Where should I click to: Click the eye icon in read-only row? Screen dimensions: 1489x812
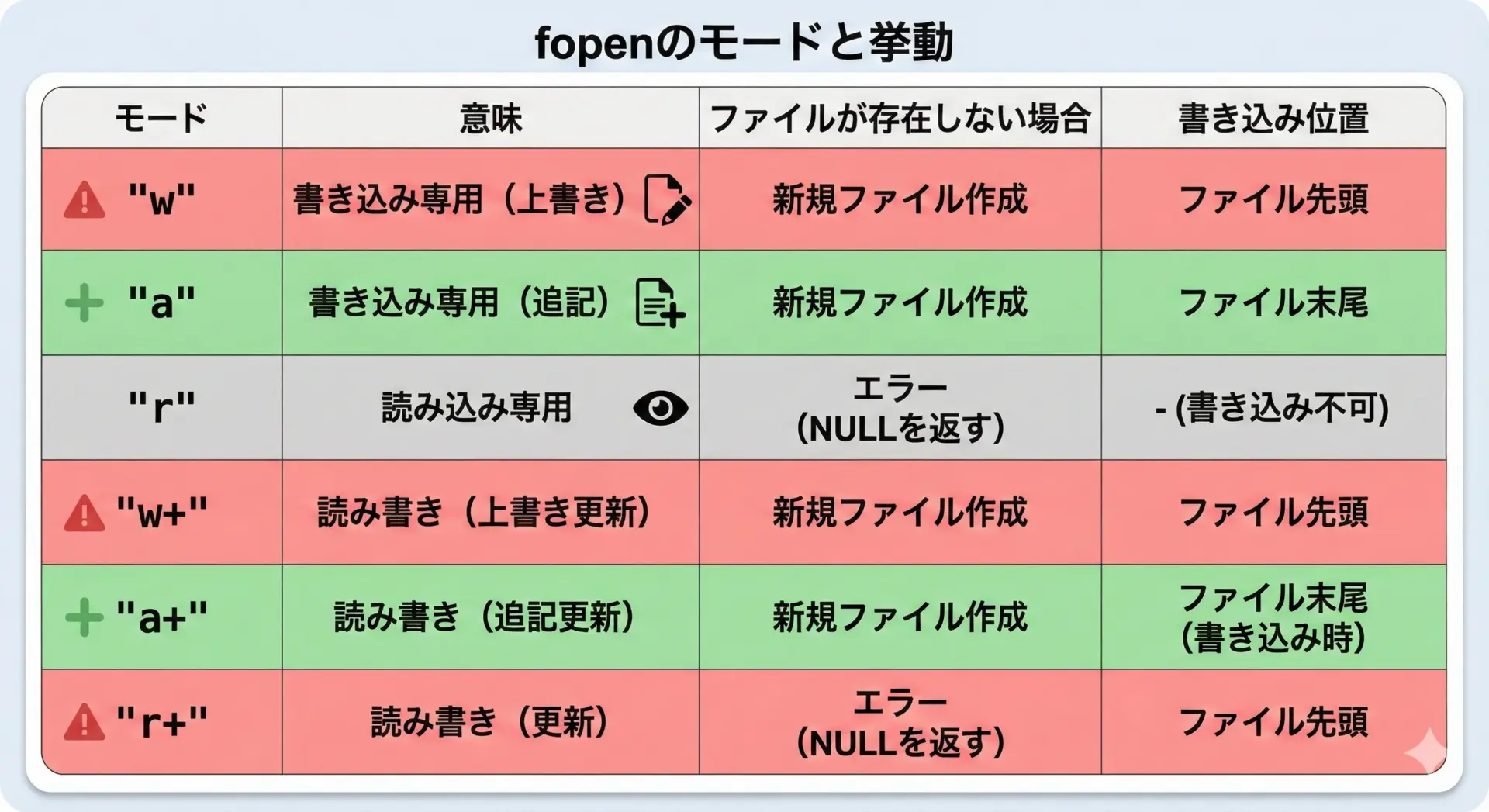pyautogui.click(x=660, y=408)
